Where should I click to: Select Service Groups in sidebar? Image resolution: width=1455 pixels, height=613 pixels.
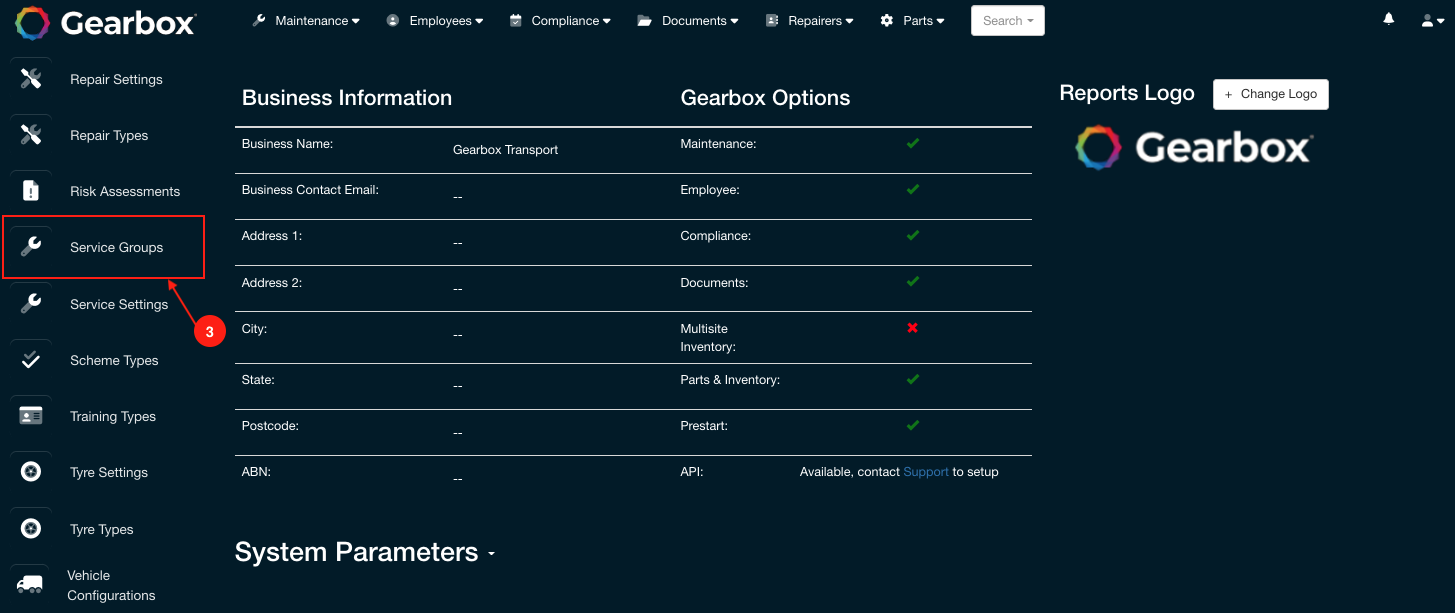pos(116,247)
